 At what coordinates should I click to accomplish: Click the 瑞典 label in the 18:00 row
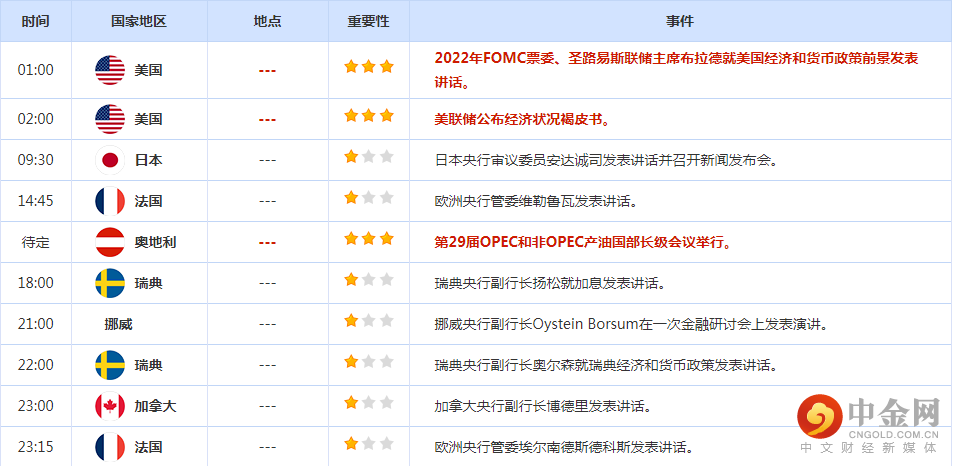coord(148,283)
